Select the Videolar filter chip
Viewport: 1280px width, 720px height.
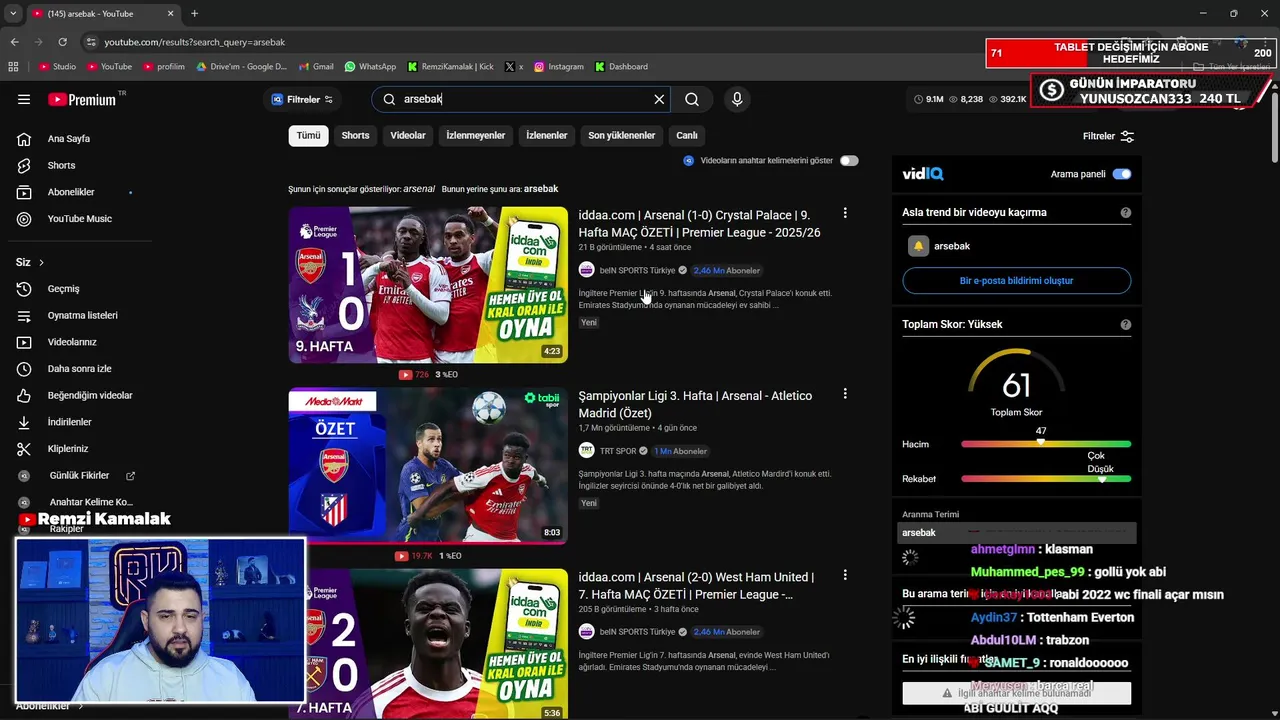click(x=408, y=135)
